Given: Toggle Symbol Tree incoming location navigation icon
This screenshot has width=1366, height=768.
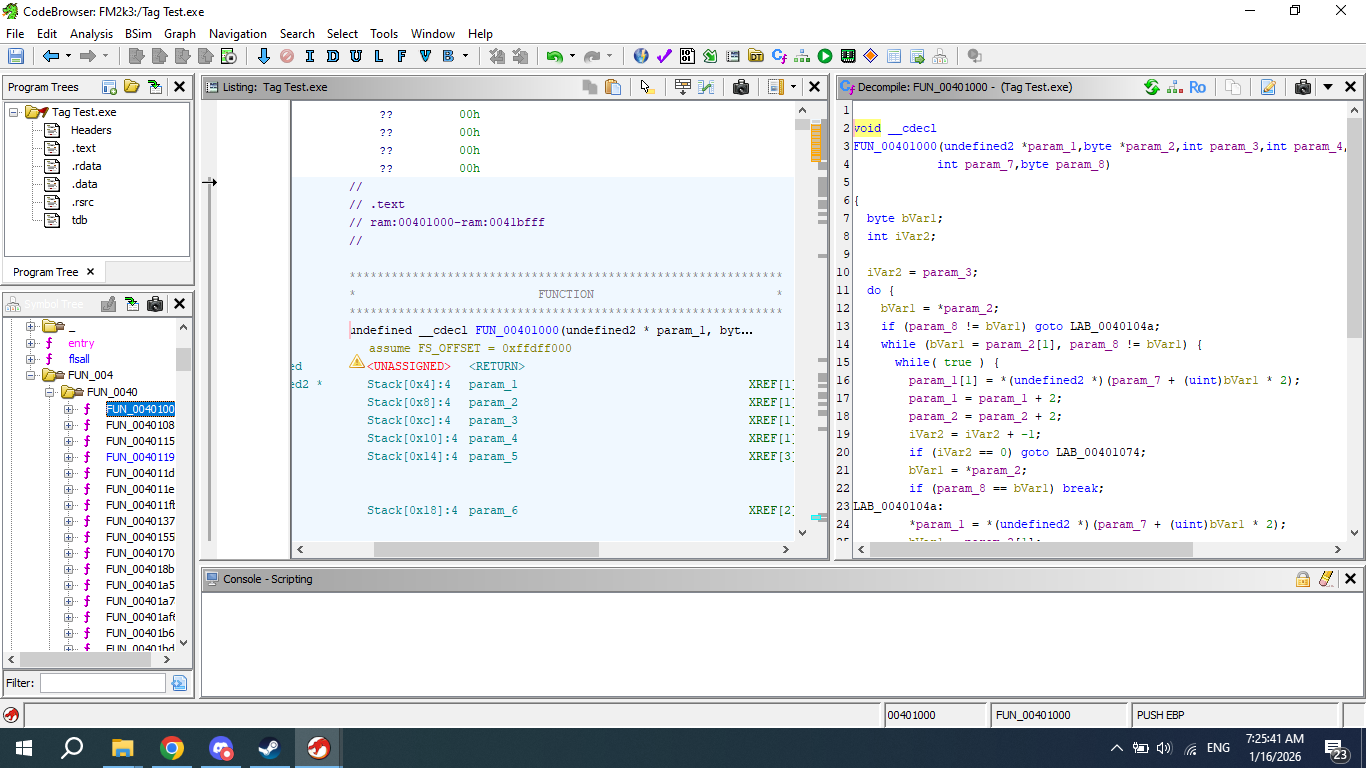Looking at the screenshot, I should 132,304.
